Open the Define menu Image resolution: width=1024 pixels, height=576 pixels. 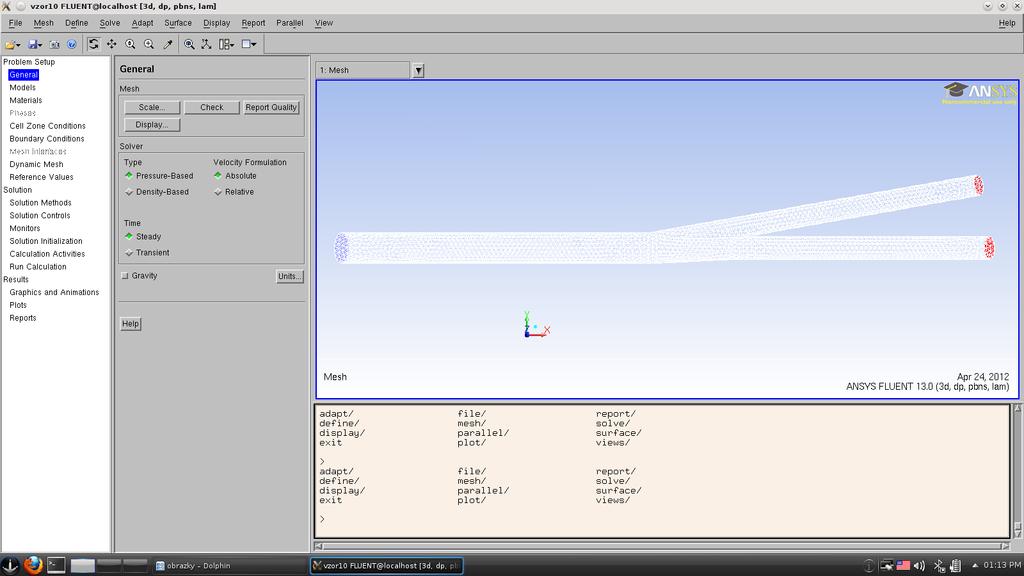76,23
